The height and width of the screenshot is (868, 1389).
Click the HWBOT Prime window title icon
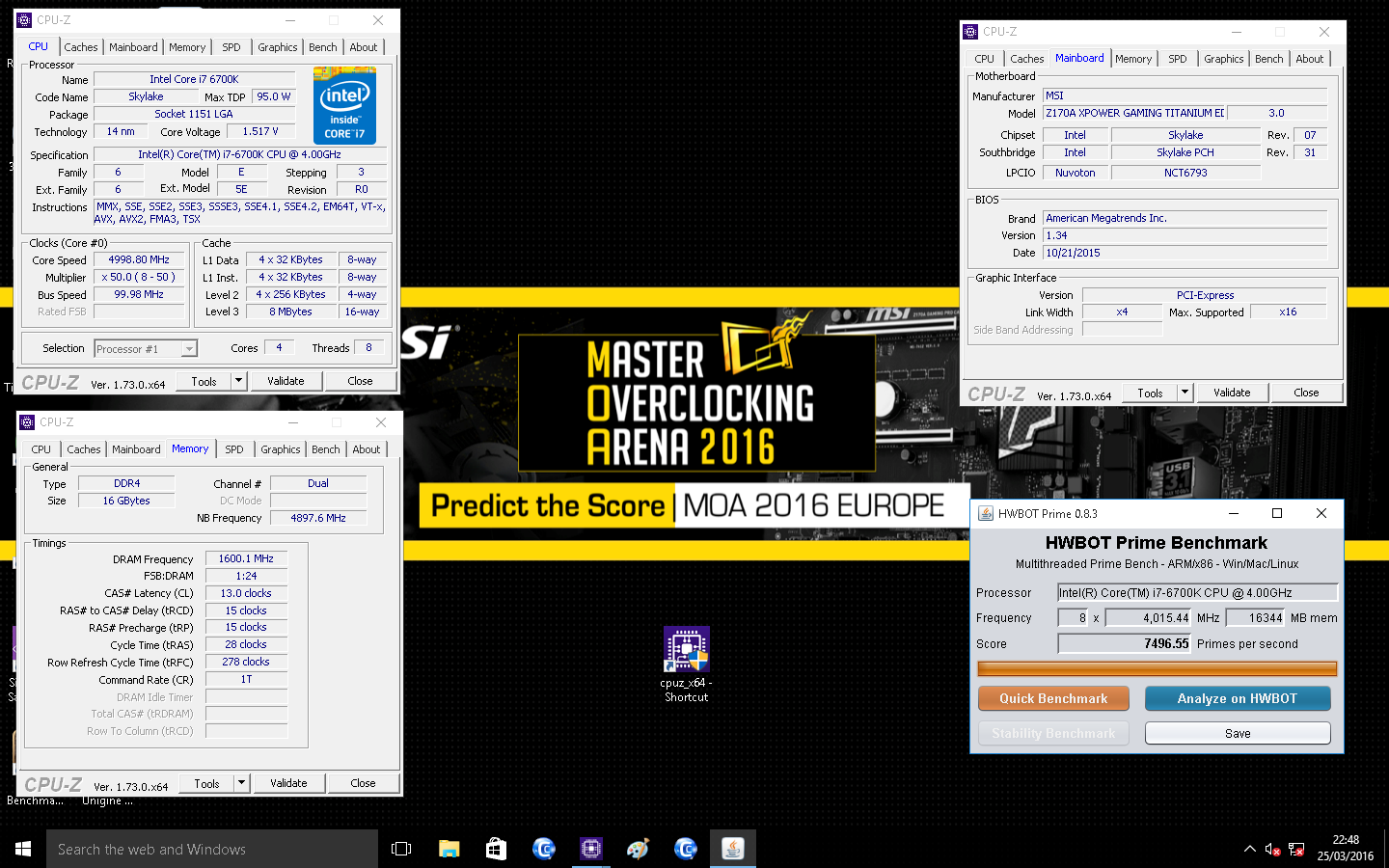tap(986, 513)
